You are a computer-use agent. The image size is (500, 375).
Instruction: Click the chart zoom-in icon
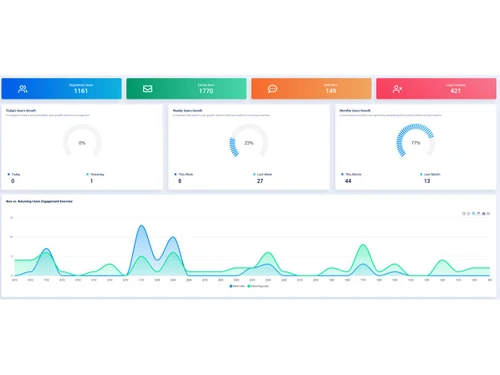point(464,213)
